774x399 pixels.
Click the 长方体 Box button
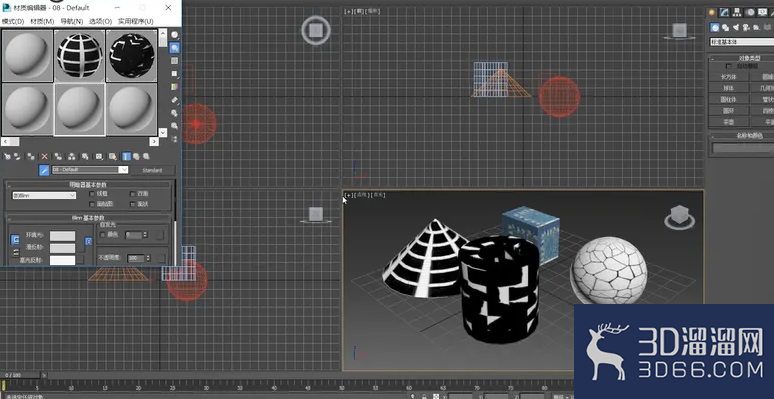(x=729, y=77)
